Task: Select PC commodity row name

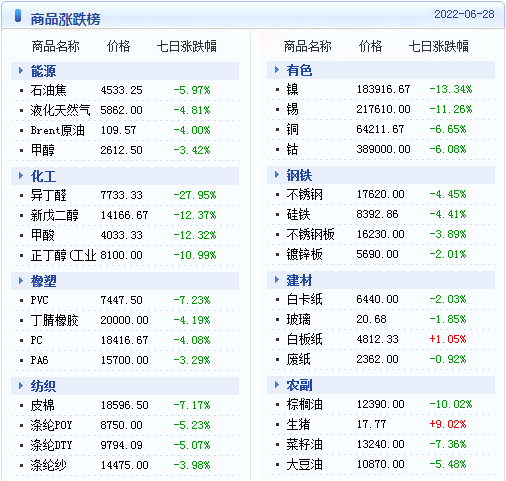Action: point(37,340)
